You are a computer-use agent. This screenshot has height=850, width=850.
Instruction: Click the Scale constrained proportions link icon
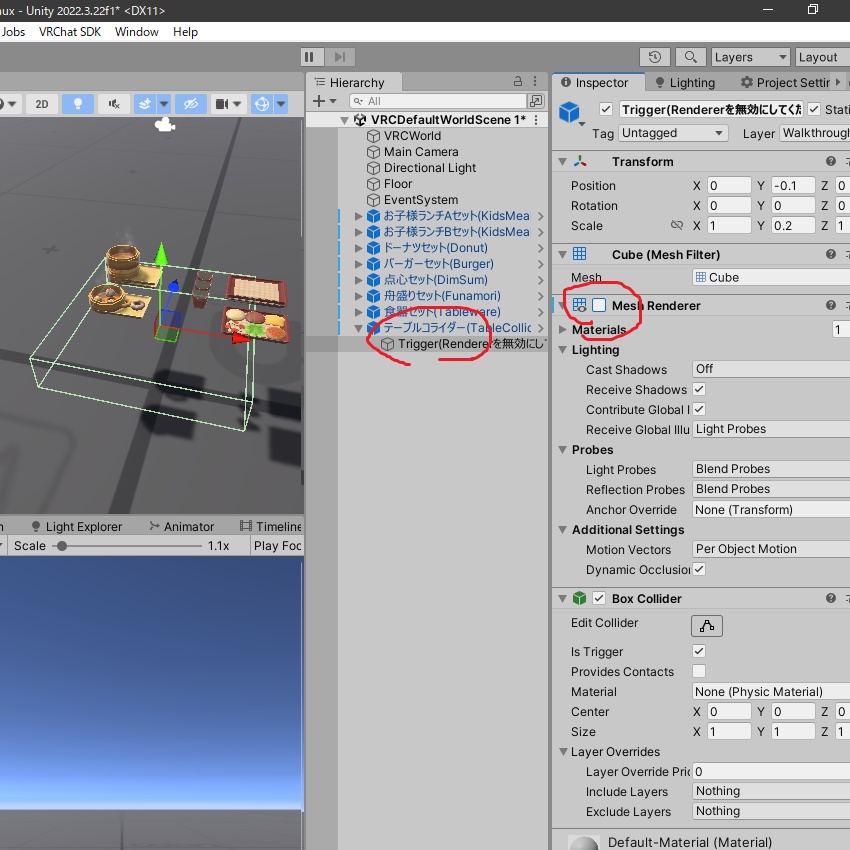point(677,225)
